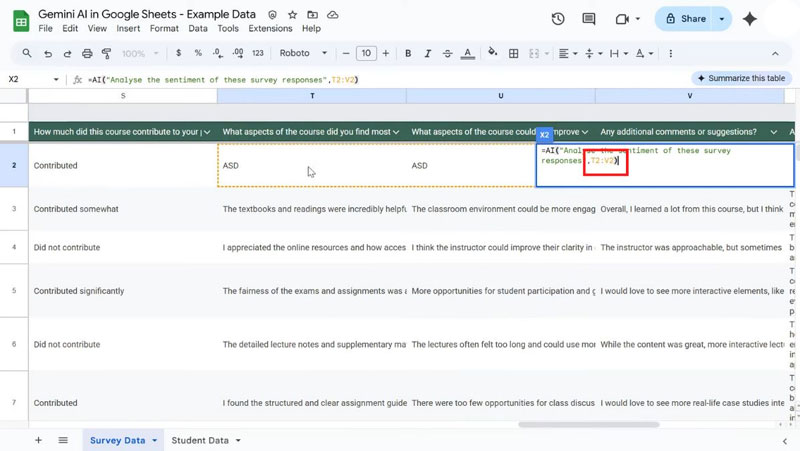
Task: Open the comments panel icon
Action: tap(589, 19)
